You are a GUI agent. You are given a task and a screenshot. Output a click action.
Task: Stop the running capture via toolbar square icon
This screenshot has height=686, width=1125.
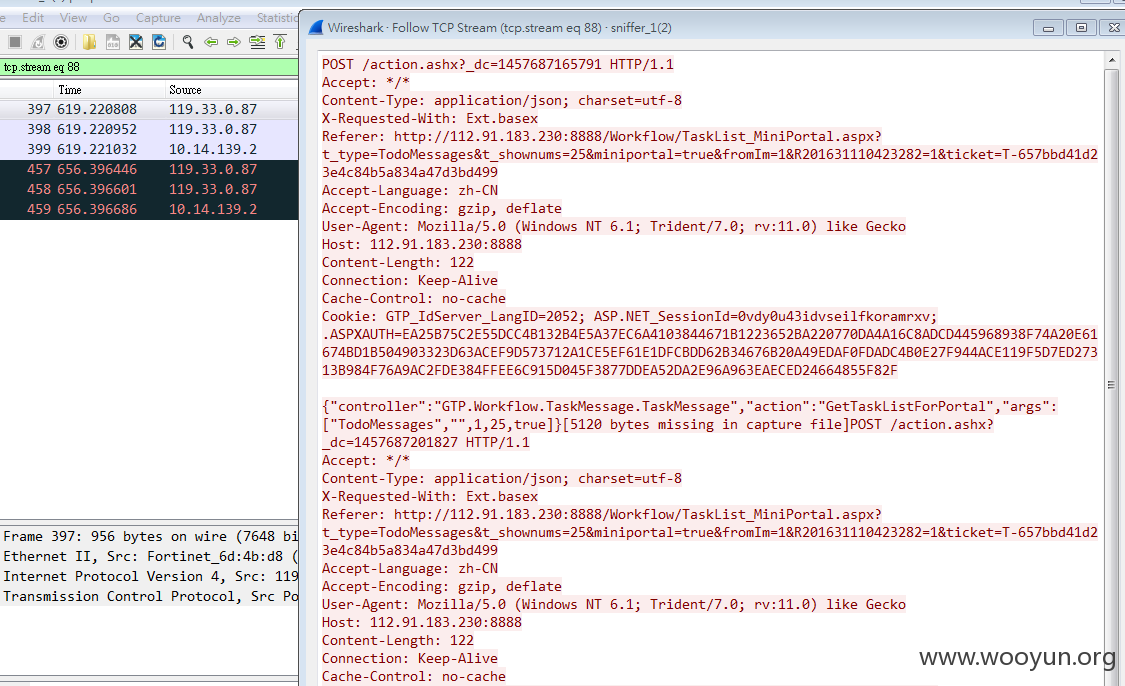coord(14,42)
